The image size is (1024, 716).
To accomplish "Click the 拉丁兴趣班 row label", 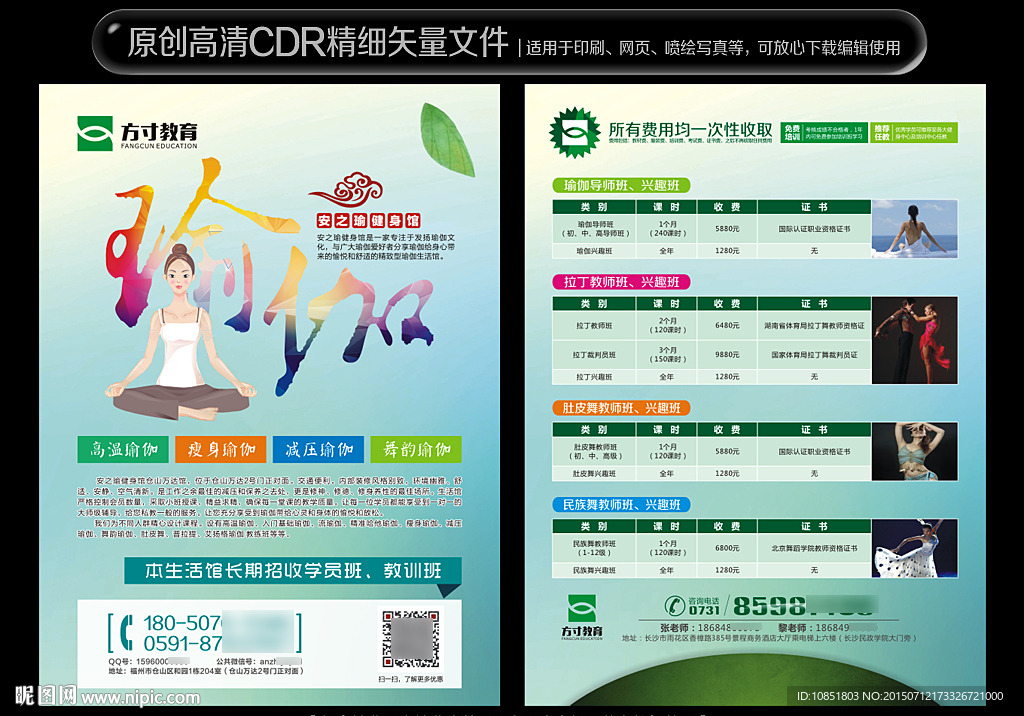I will click(594, 377).
